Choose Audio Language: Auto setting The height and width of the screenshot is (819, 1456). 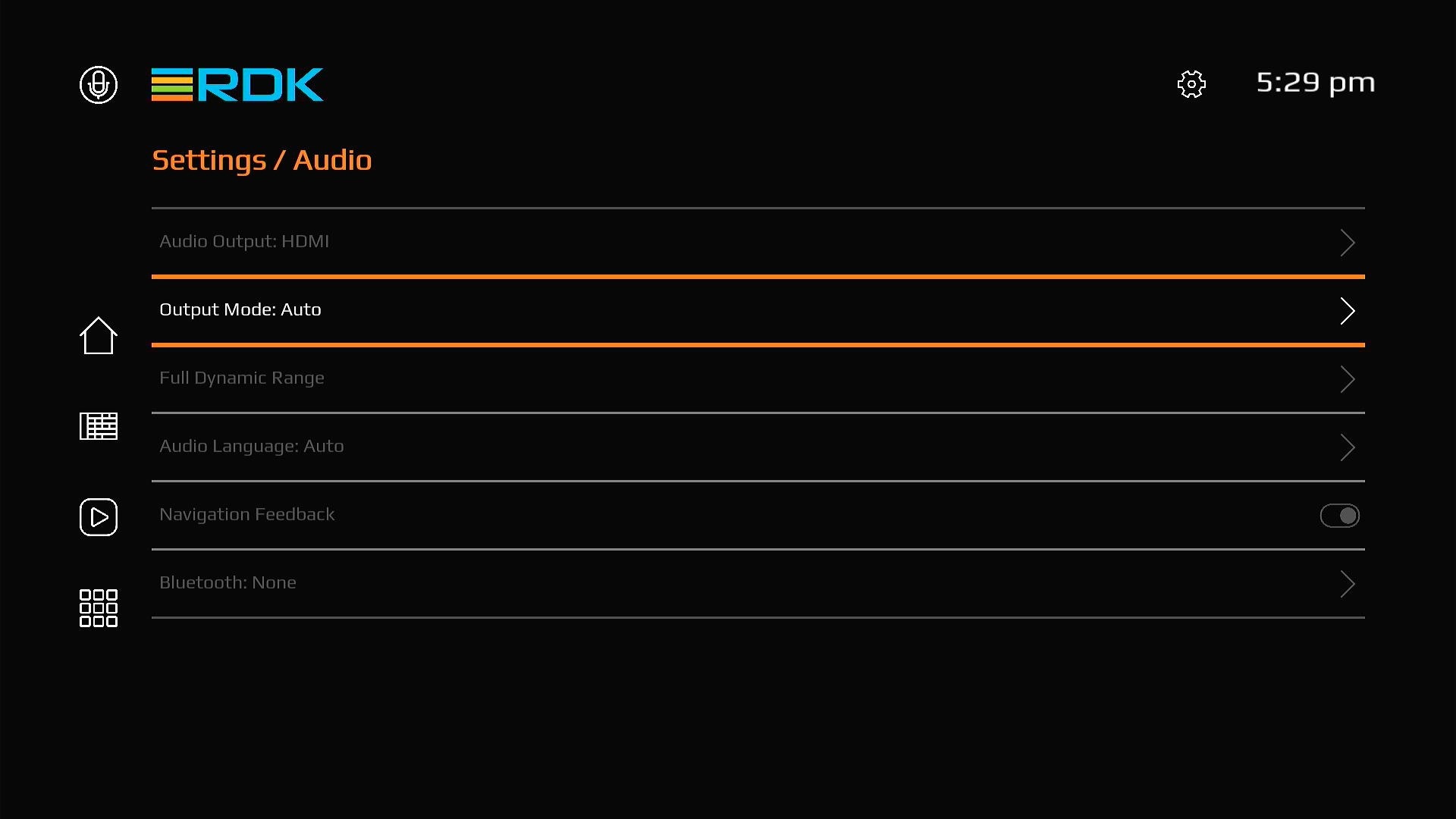tap(252, 446)
